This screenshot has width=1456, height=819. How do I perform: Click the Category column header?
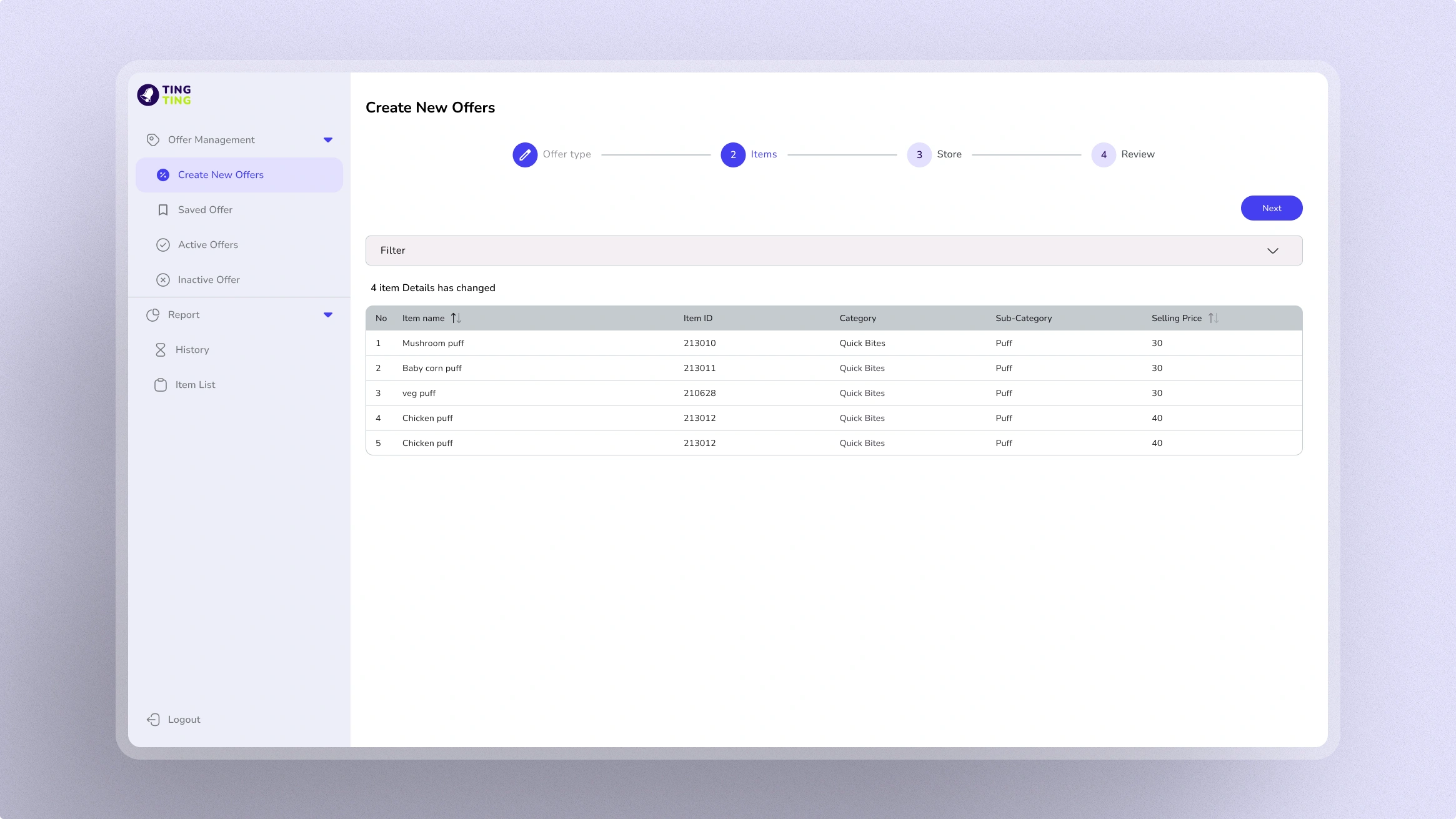pyautogui.click(x=858, y=318)
